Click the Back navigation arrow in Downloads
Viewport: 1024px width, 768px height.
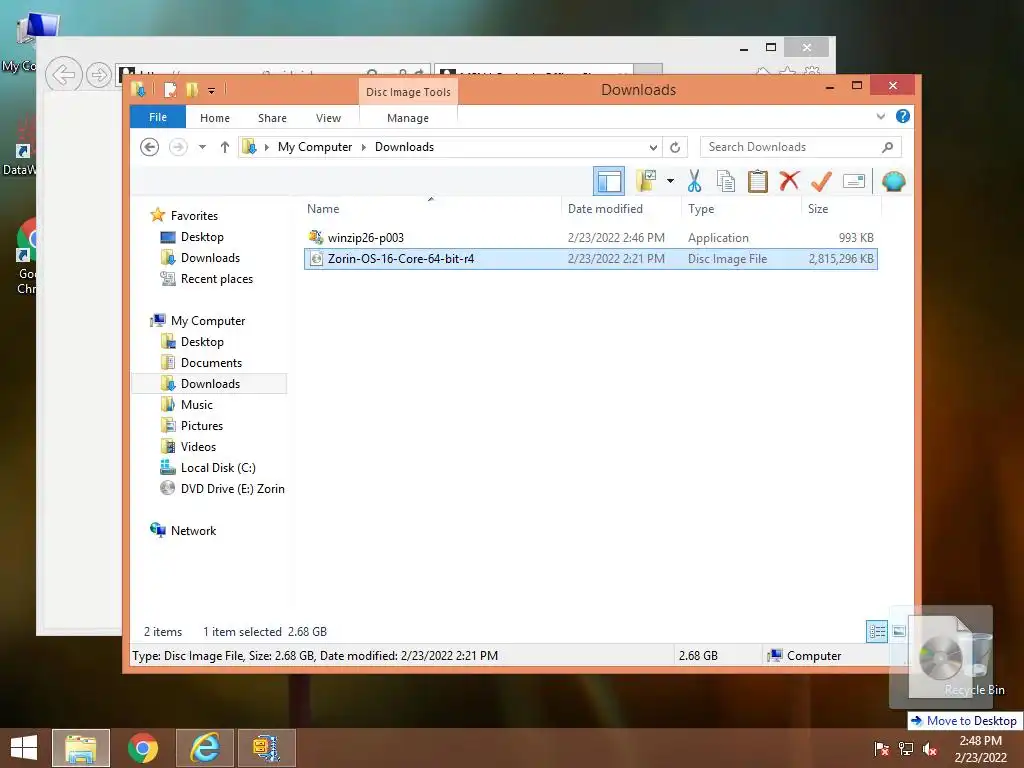[150, 147]
